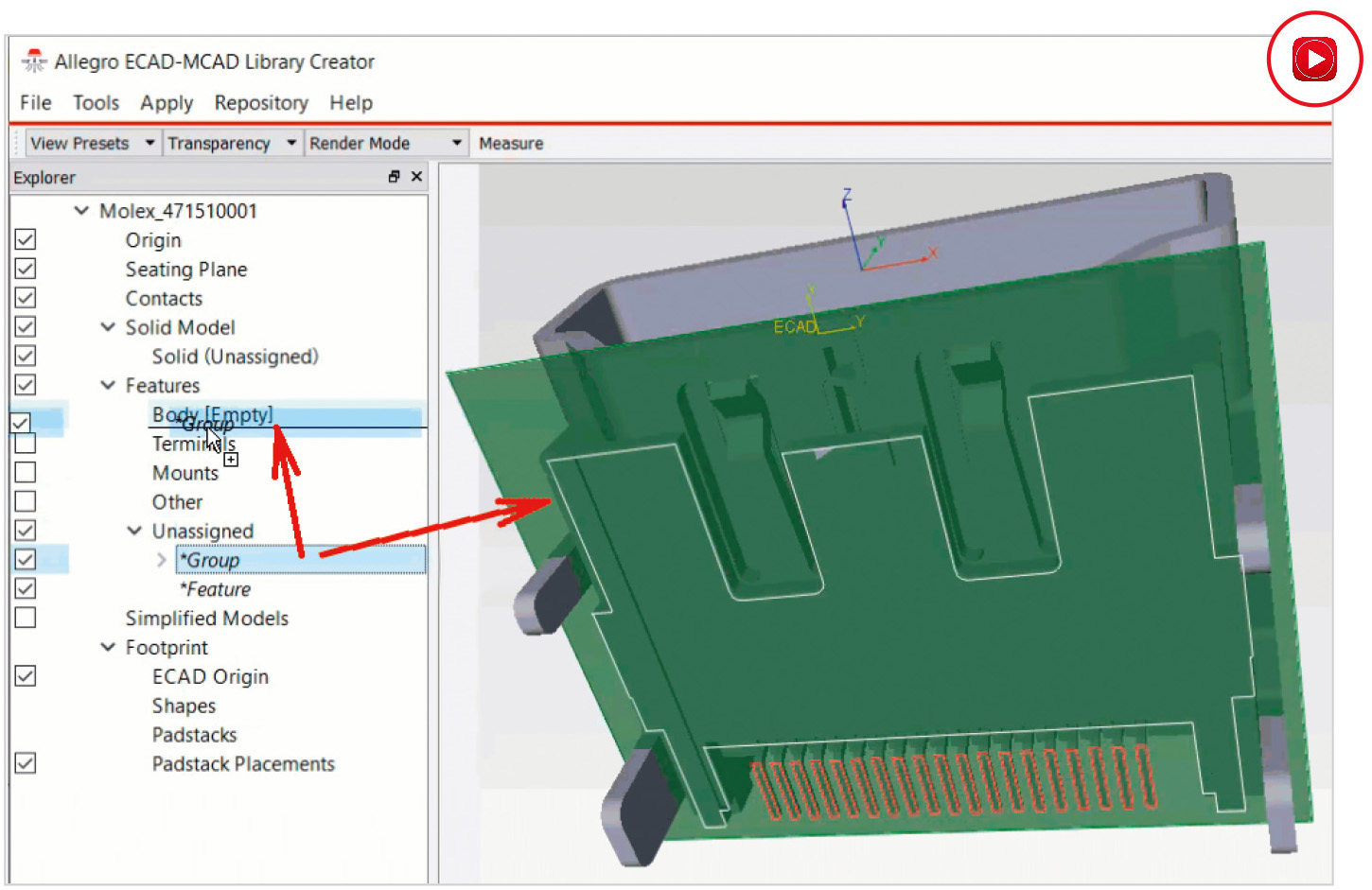Select the Padstacks item
Image resolution: width=1372 pixels, height=890 pixels.
(x=194, y=735)
